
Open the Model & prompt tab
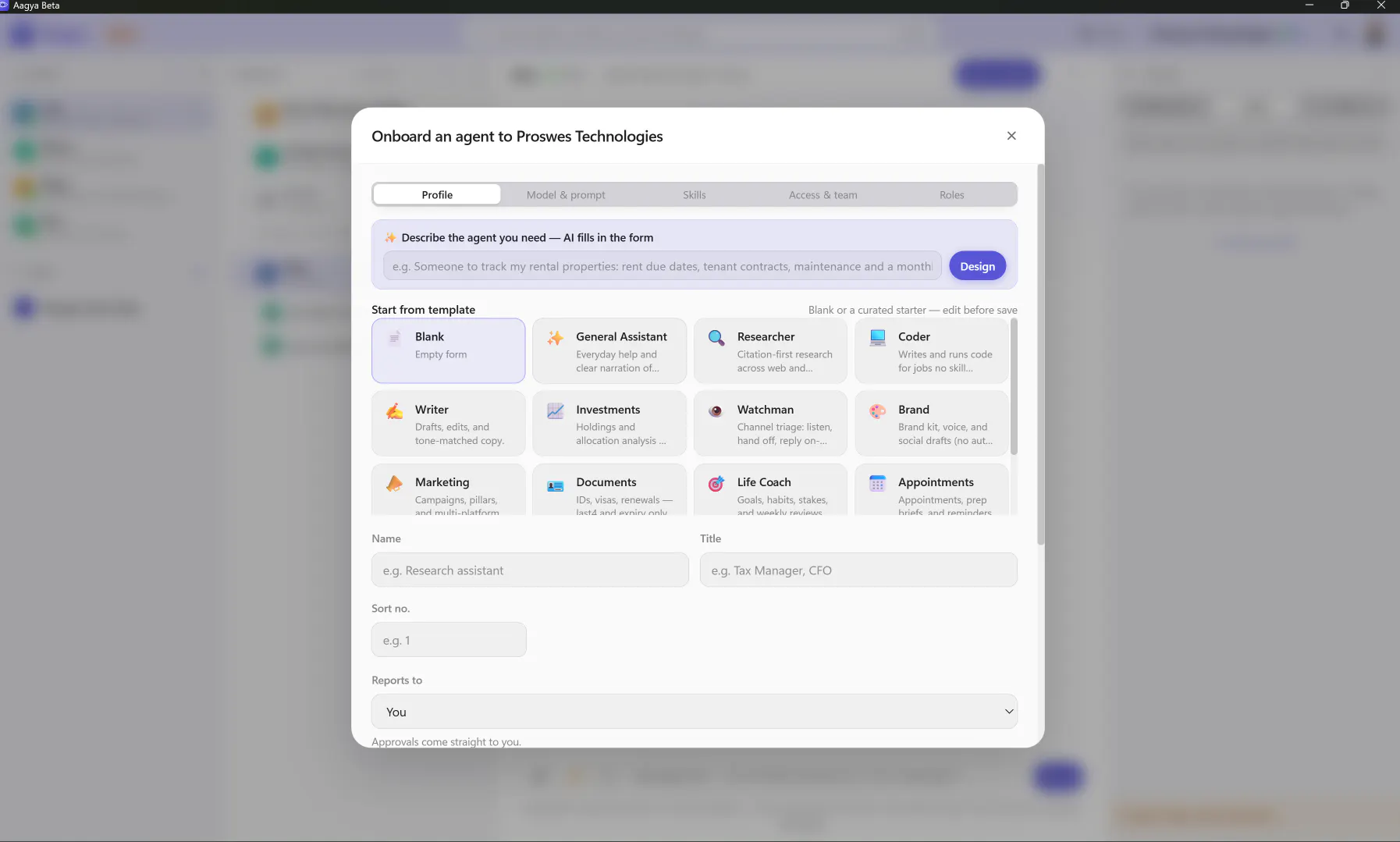point(566,194)
